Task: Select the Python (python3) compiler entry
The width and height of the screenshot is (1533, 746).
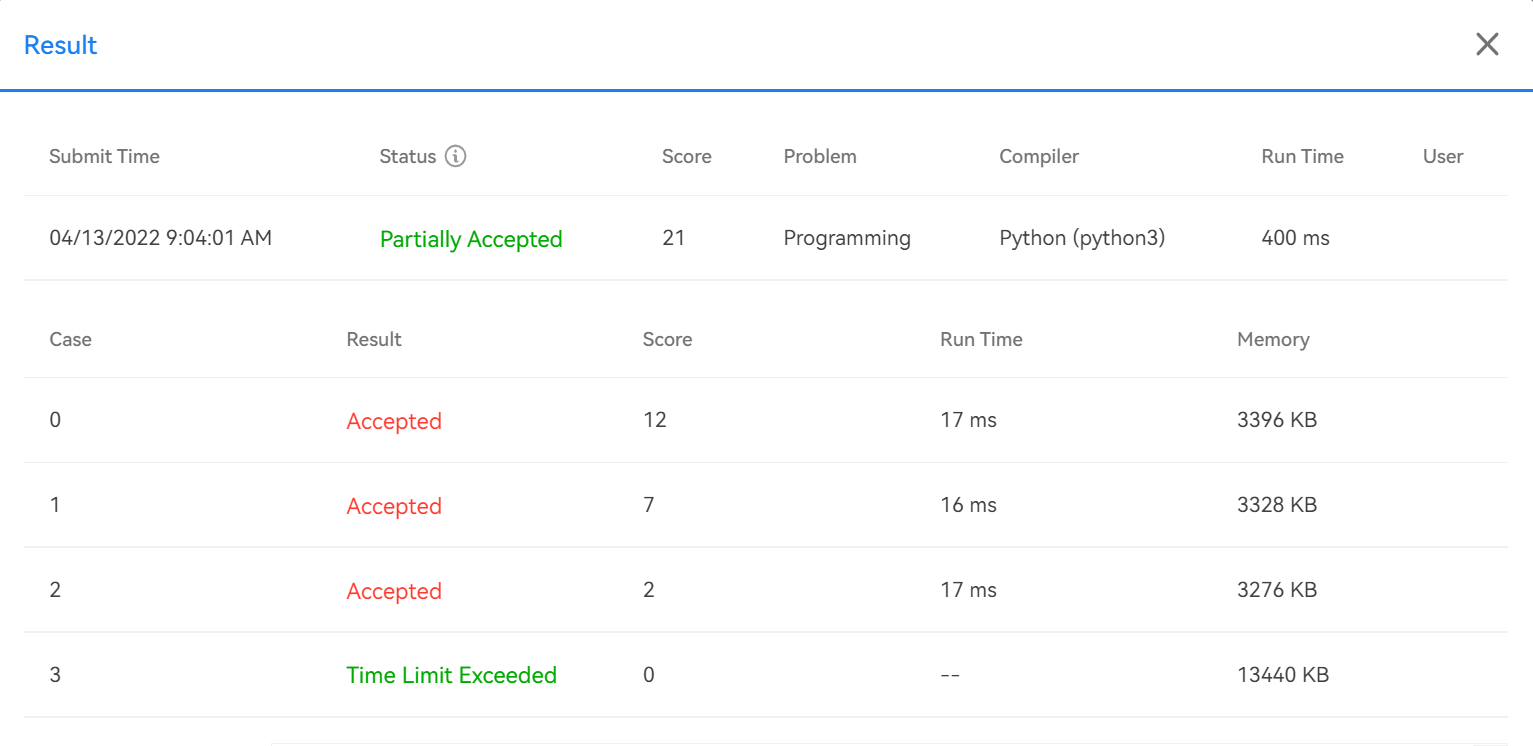Action: pyautogui.click(x=1082, y=239)
